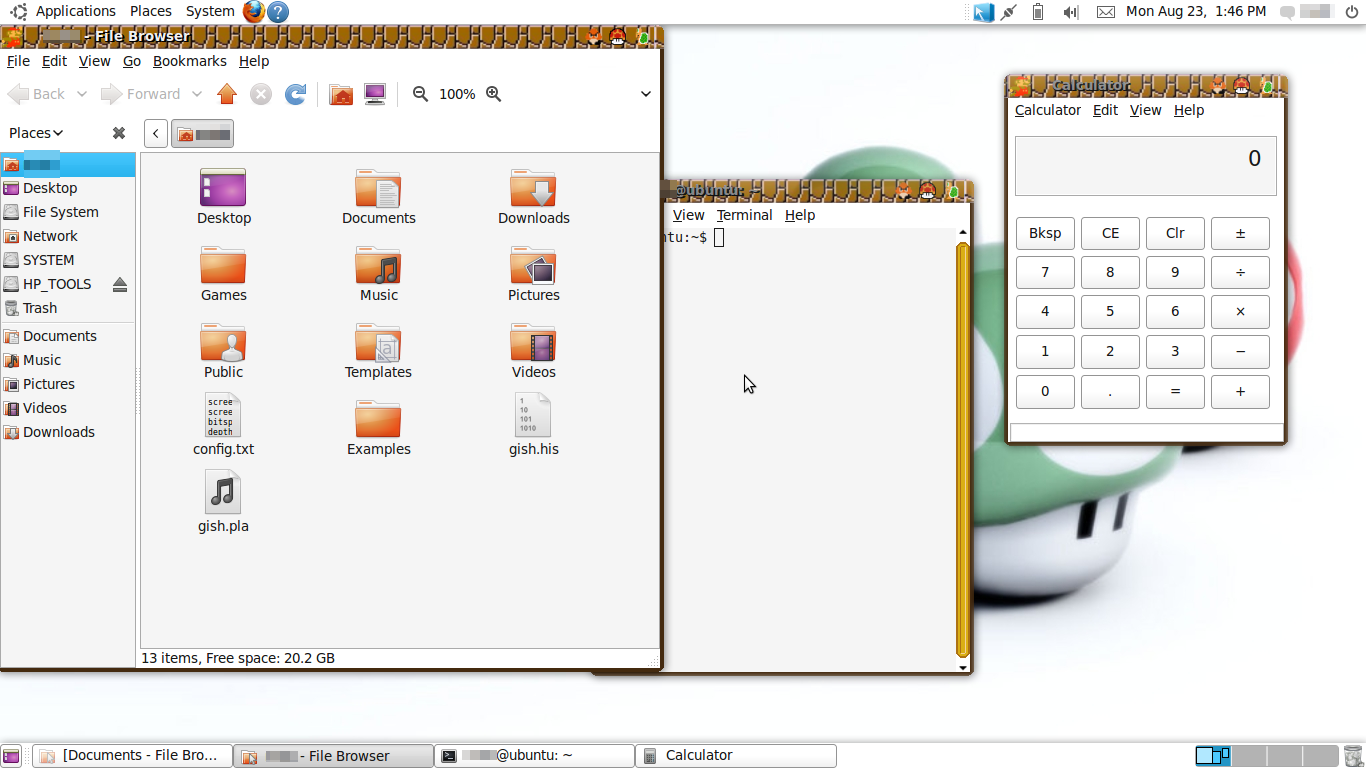Switch to the first workspace

coord(1213,756)
